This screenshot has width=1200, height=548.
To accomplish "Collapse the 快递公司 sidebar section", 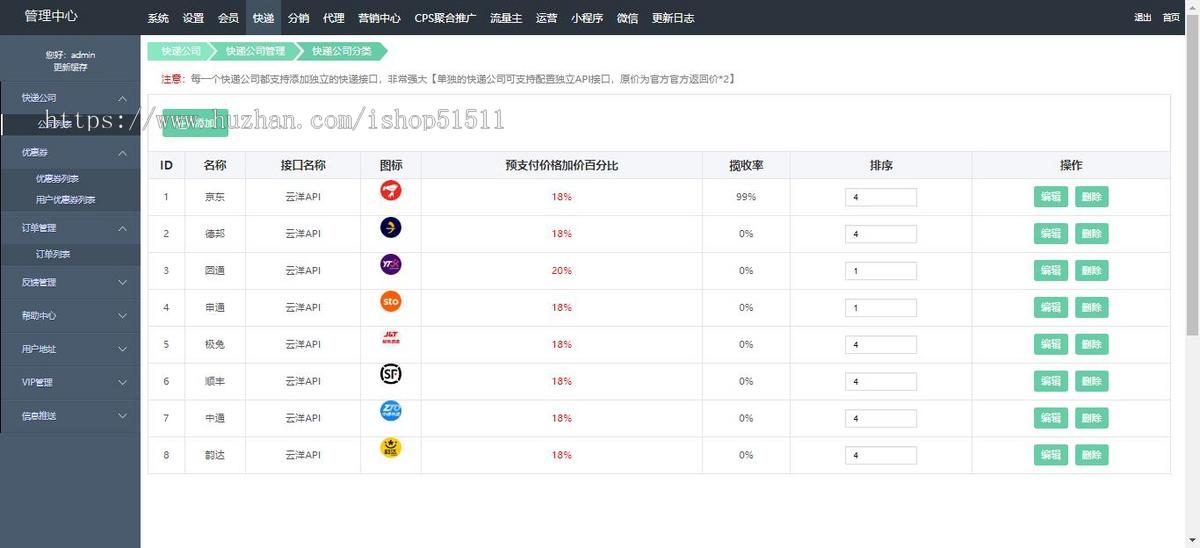I will click(x=70, y=98).
